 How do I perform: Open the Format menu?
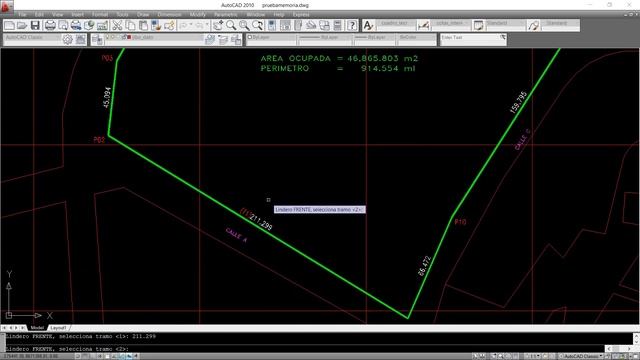100,14
